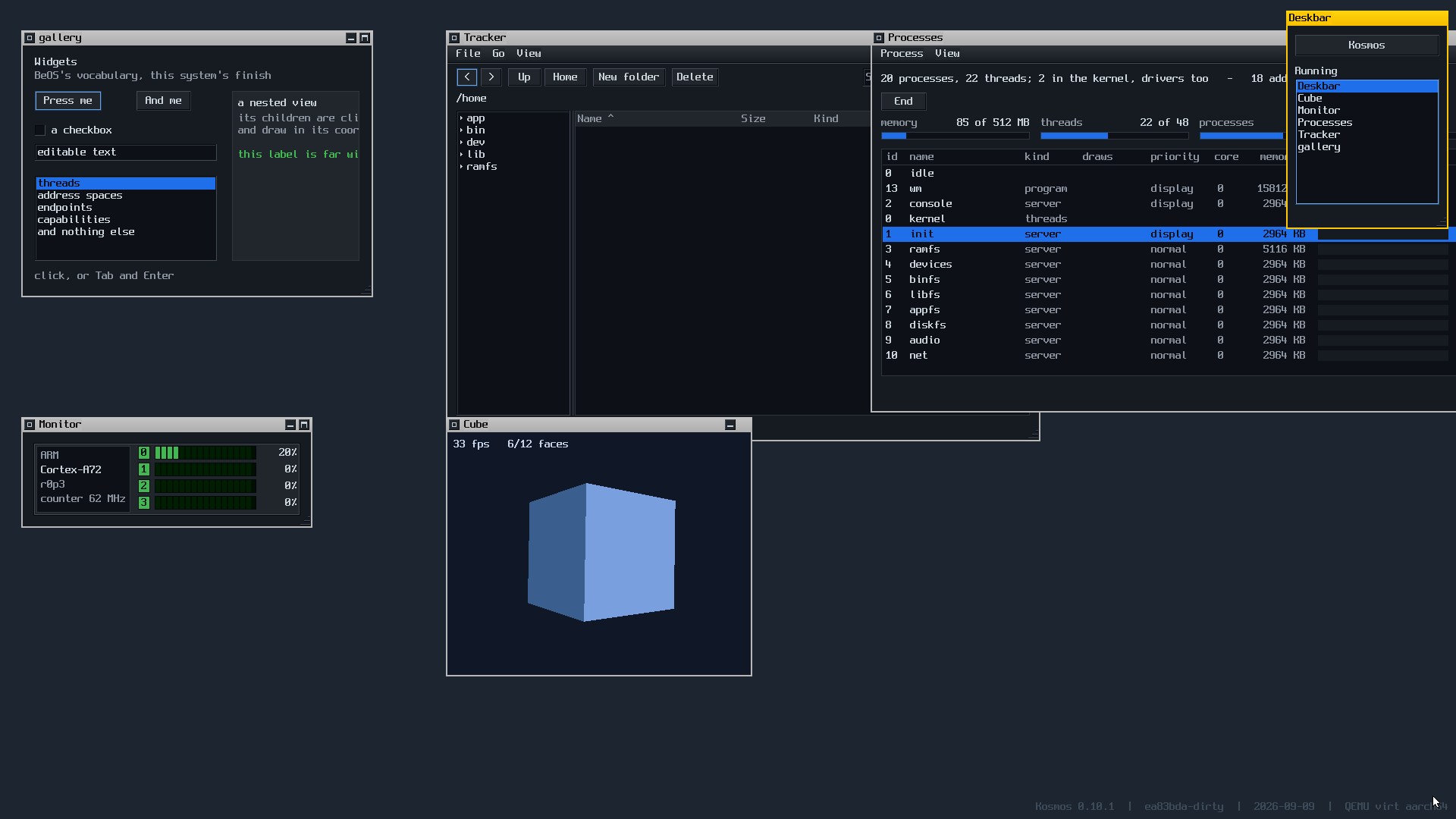The image size is (1456, 819).
Task: Open Tracker View menu
Action: 529,54
